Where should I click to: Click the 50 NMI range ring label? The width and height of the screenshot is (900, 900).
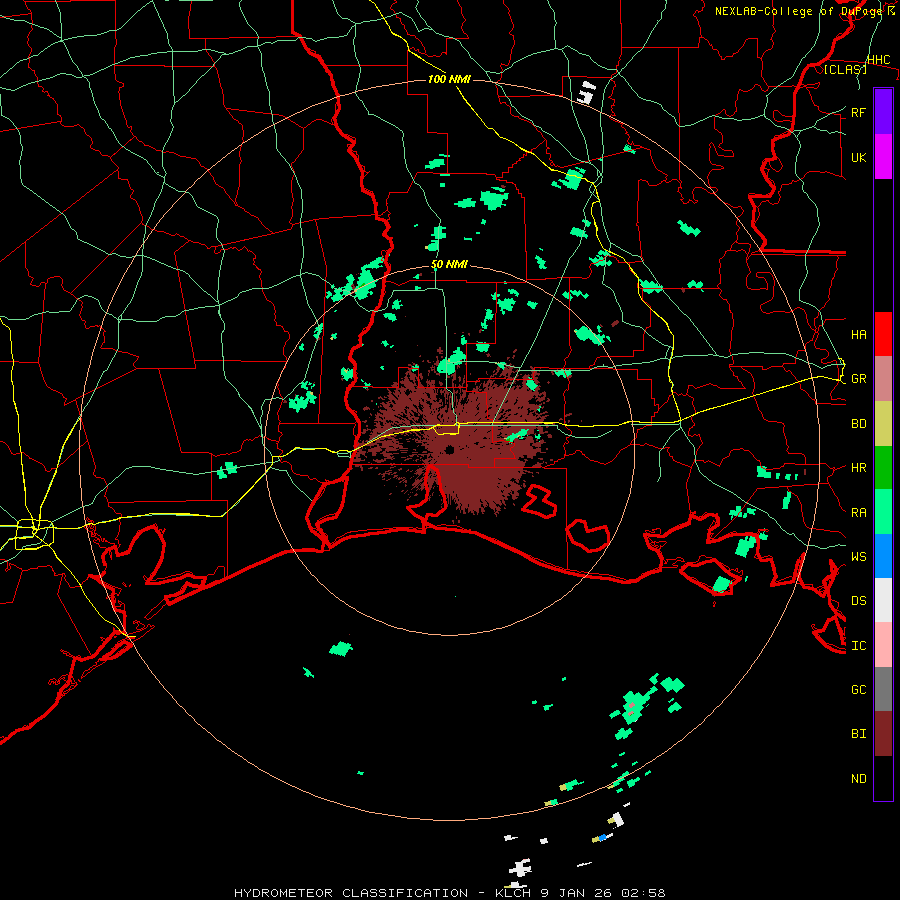449,264
